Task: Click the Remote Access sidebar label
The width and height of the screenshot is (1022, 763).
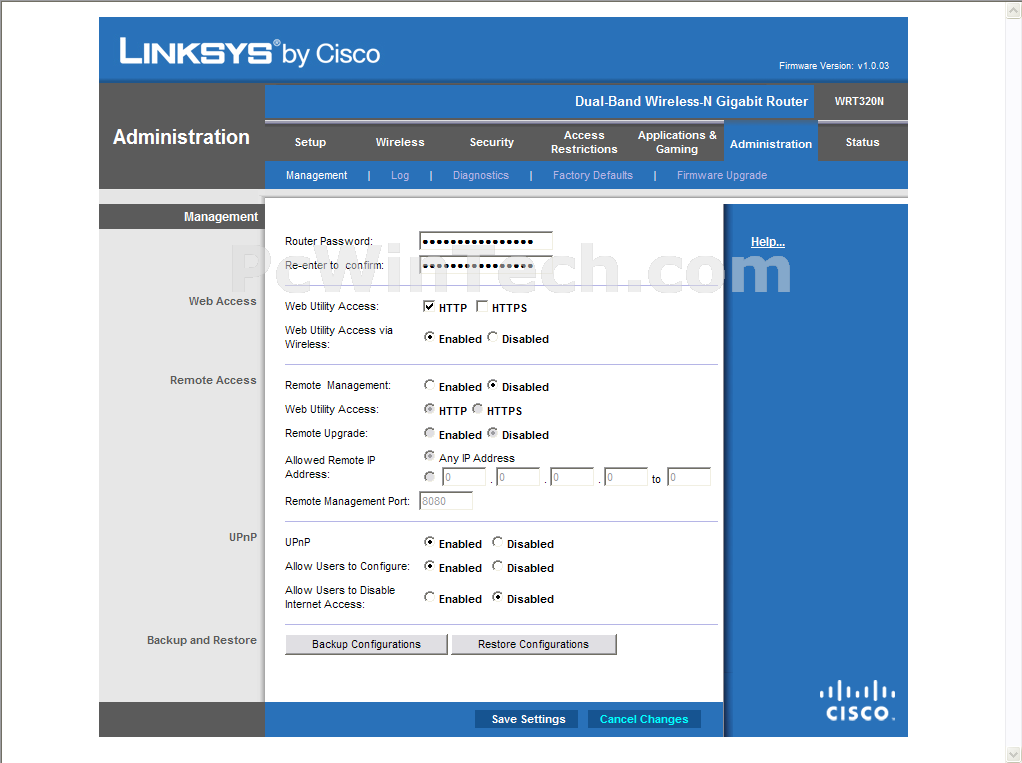Action: point(213,380)
